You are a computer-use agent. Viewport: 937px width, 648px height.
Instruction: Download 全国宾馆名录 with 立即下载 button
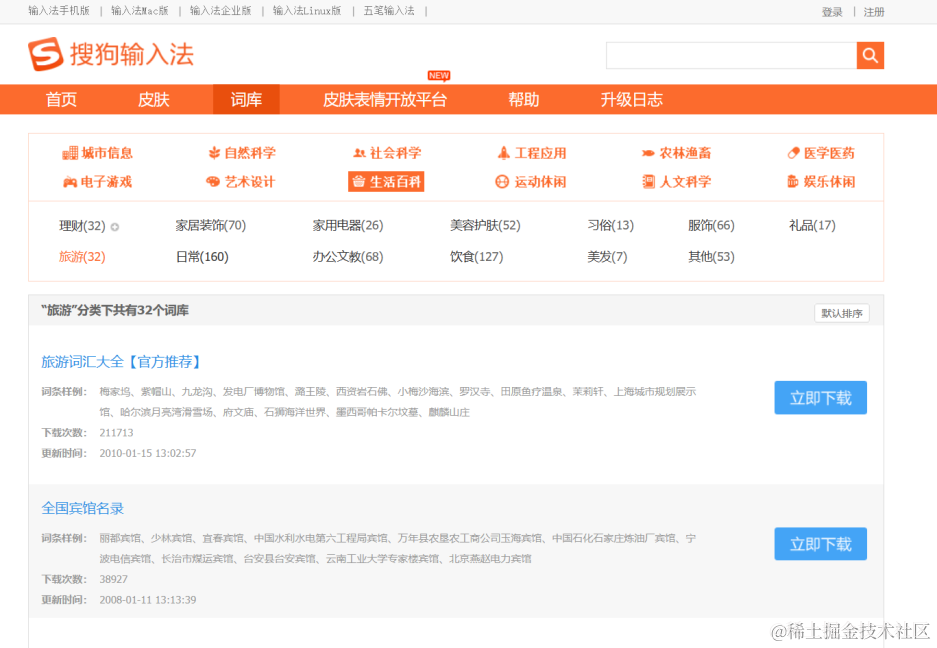[x=820, y=544]
